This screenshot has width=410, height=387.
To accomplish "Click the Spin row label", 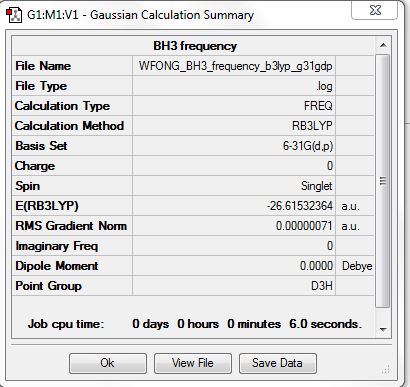I will point(27,186).
